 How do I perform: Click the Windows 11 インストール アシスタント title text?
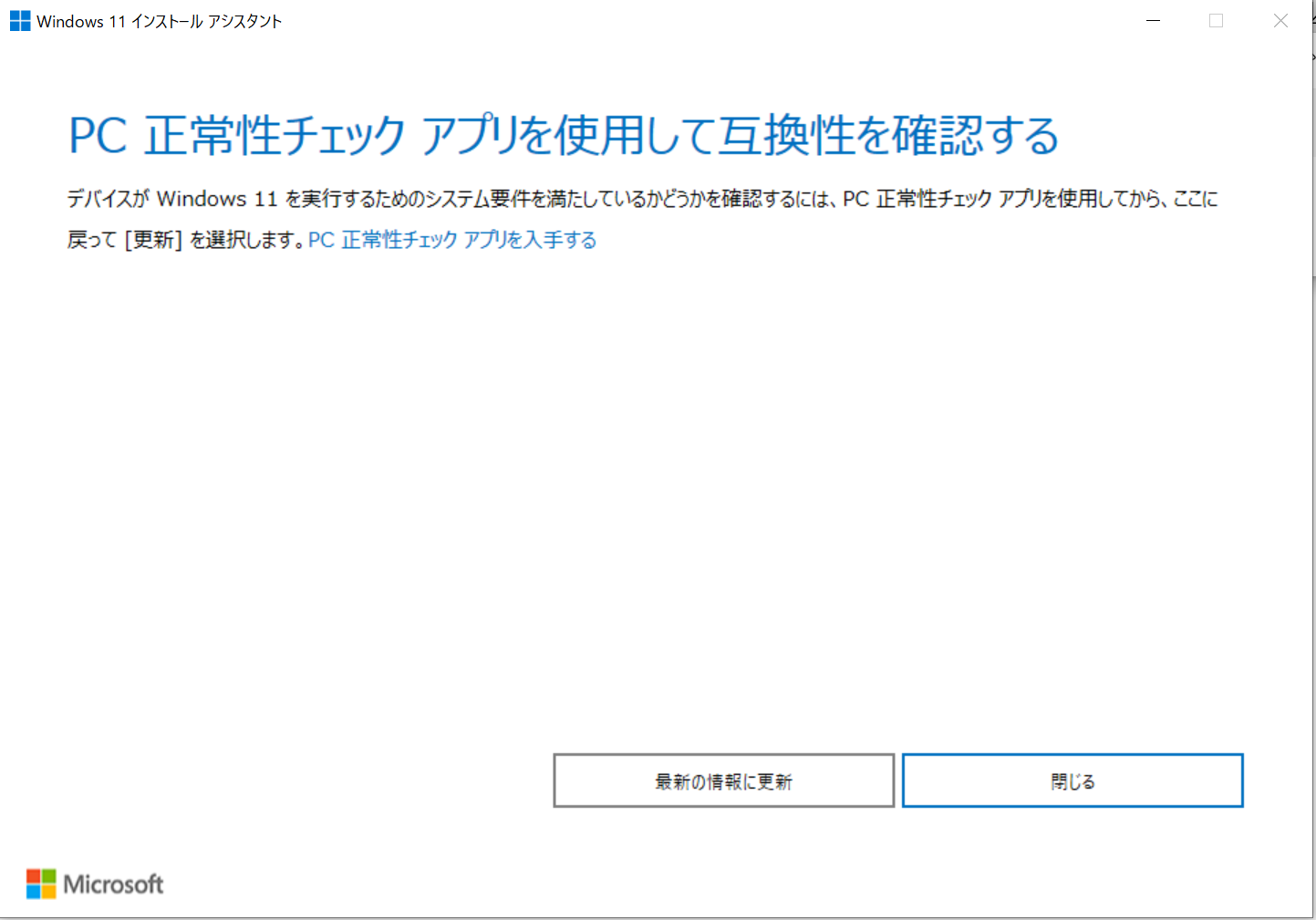(160, 21)
